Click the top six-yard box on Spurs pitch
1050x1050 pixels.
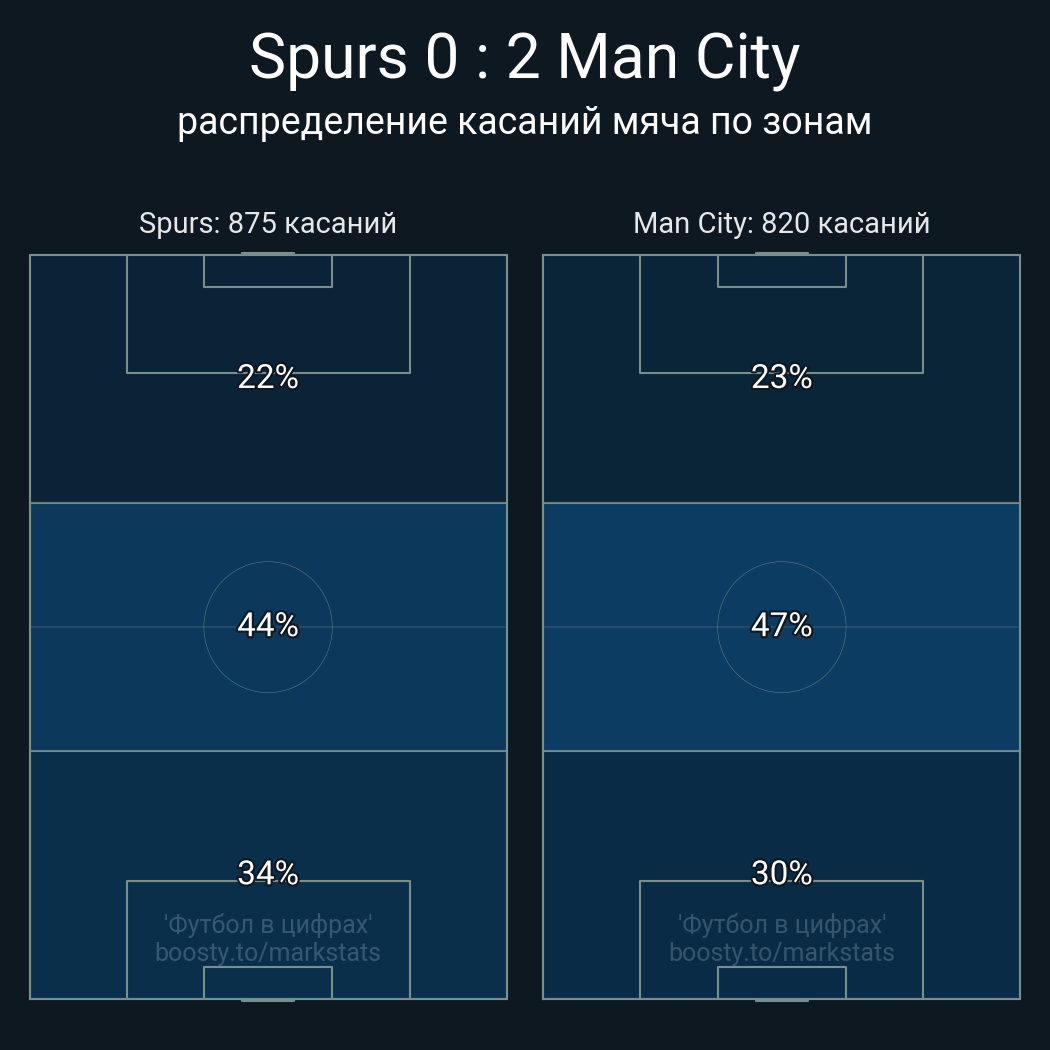coord(268,271)
